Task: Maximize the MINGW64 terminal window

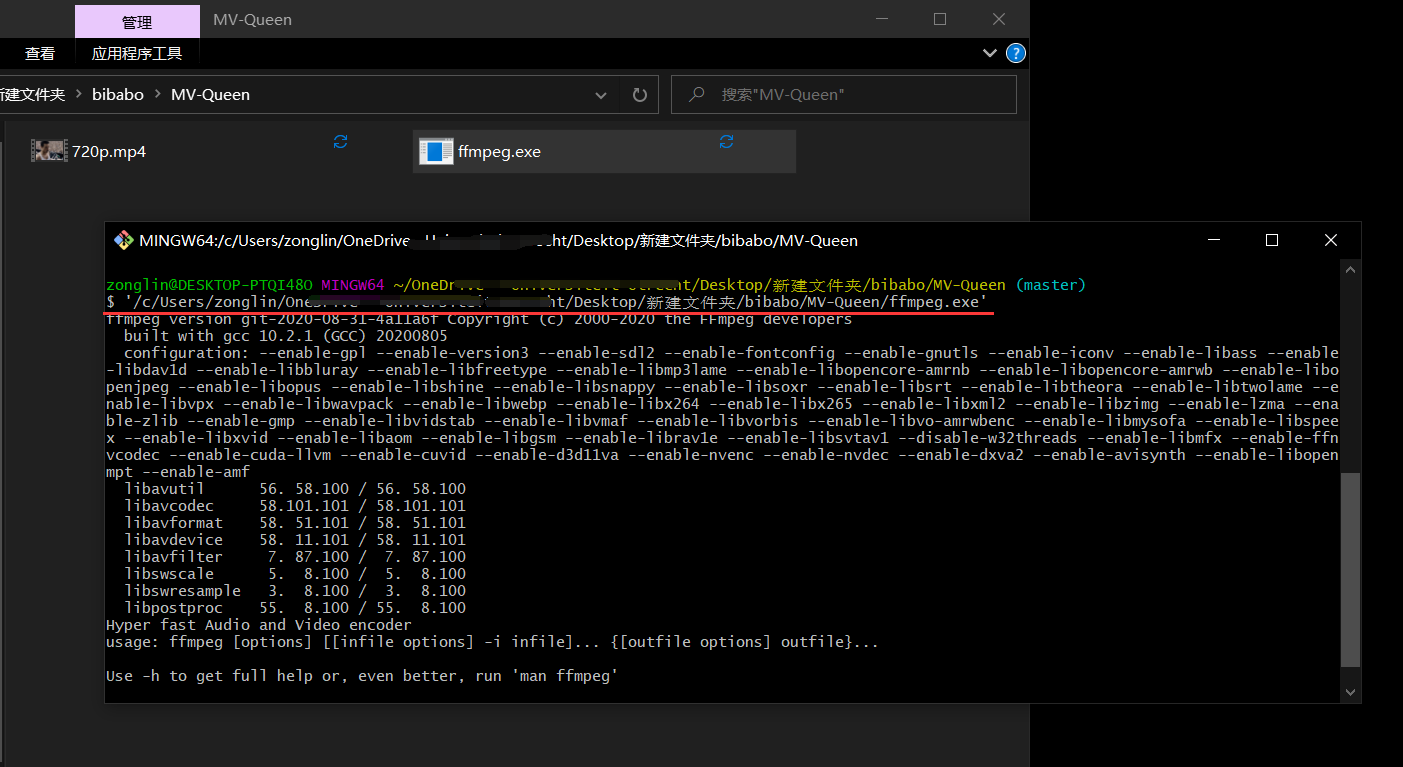Action: [x=1272, y=240]
